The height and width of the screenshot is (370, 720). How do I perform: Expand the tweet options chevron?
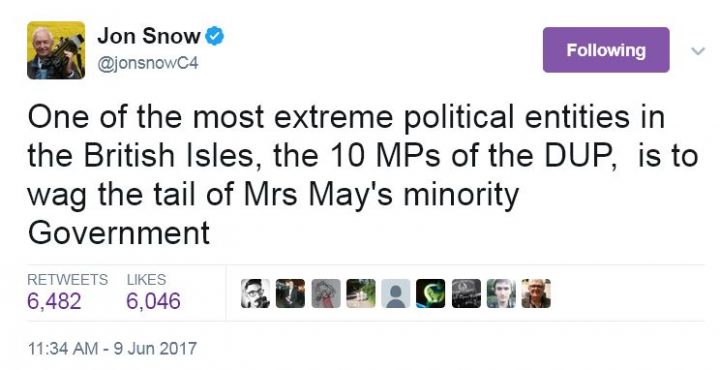click(698, 50)
